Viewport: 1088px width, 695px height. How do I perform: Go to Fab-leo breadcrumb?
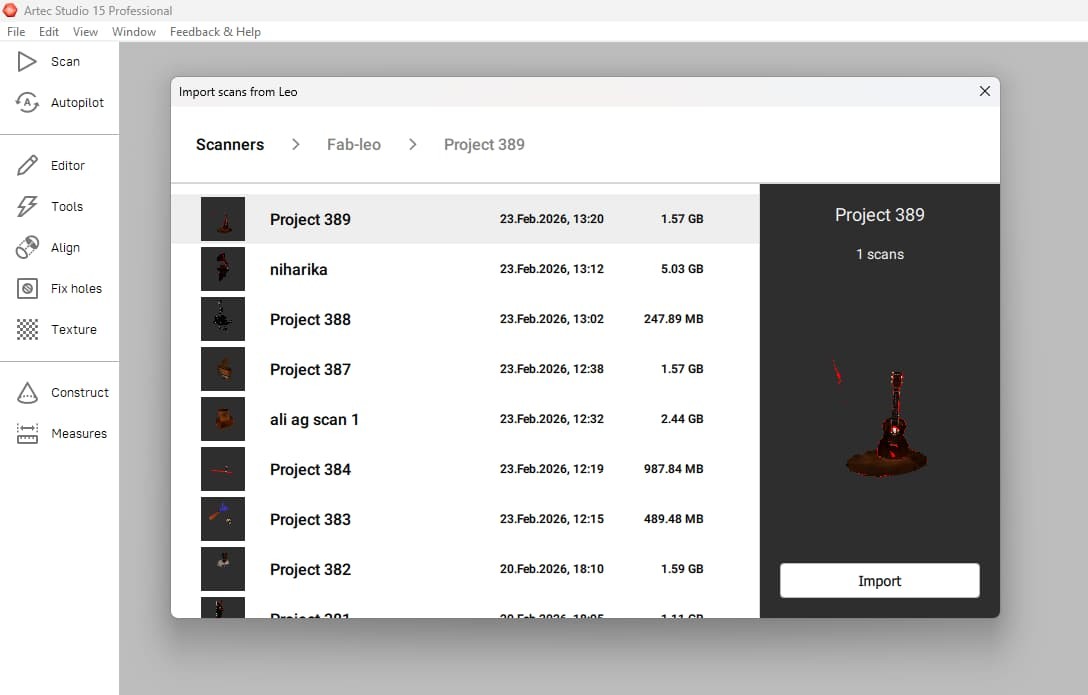(353, 144)
